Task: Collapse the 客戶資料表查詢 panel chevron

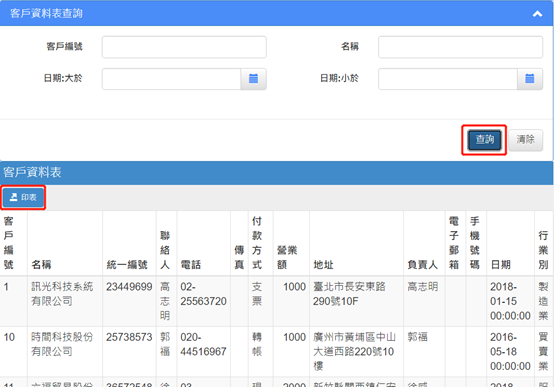Action: click(537, 13)
